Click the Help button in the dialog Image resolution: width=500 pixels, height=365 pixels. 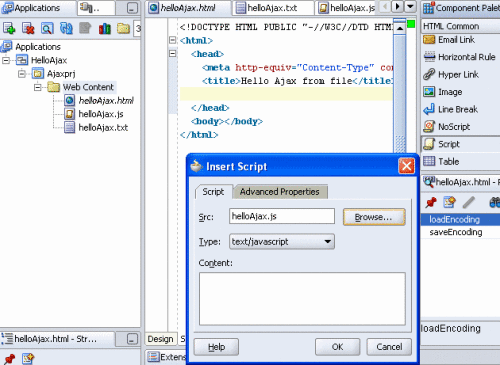point(216,347)
